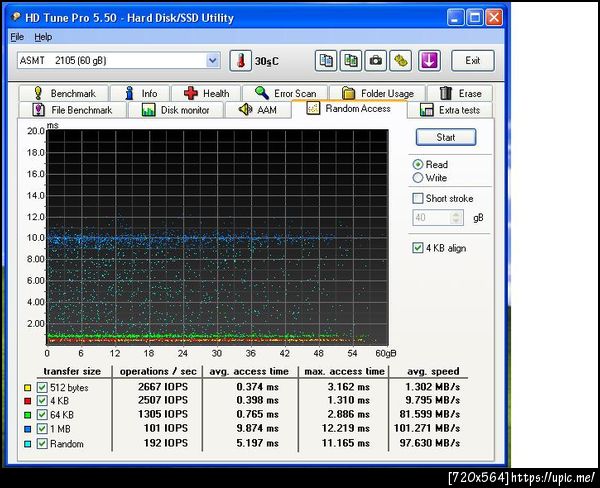This screenshot has width=600, height=488.
Task: Click the short stroke gB spinner arrows
Action: (x=456, y=217)
